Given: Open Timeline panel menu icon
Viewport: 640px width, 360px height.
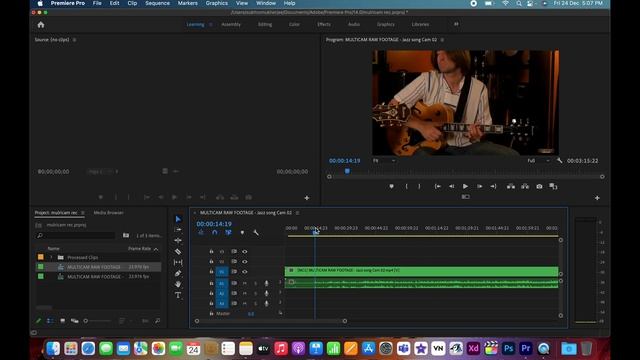Looking at the screenshot, I should click(298, 213).
